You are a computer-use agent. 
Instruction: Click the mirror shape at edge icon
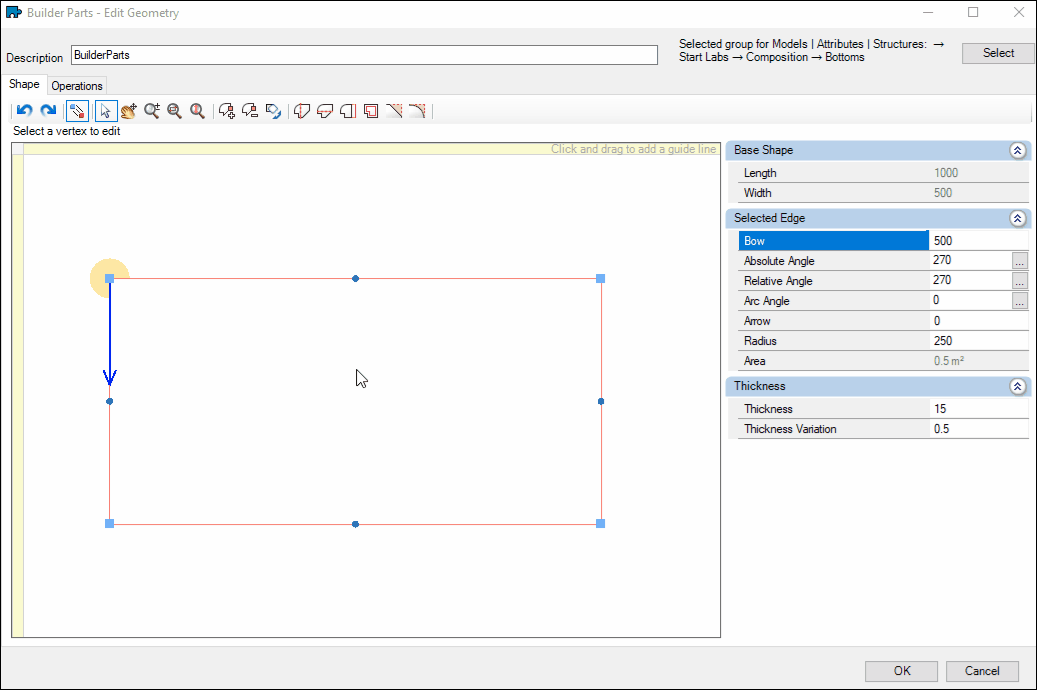click(x=348, y=110)
